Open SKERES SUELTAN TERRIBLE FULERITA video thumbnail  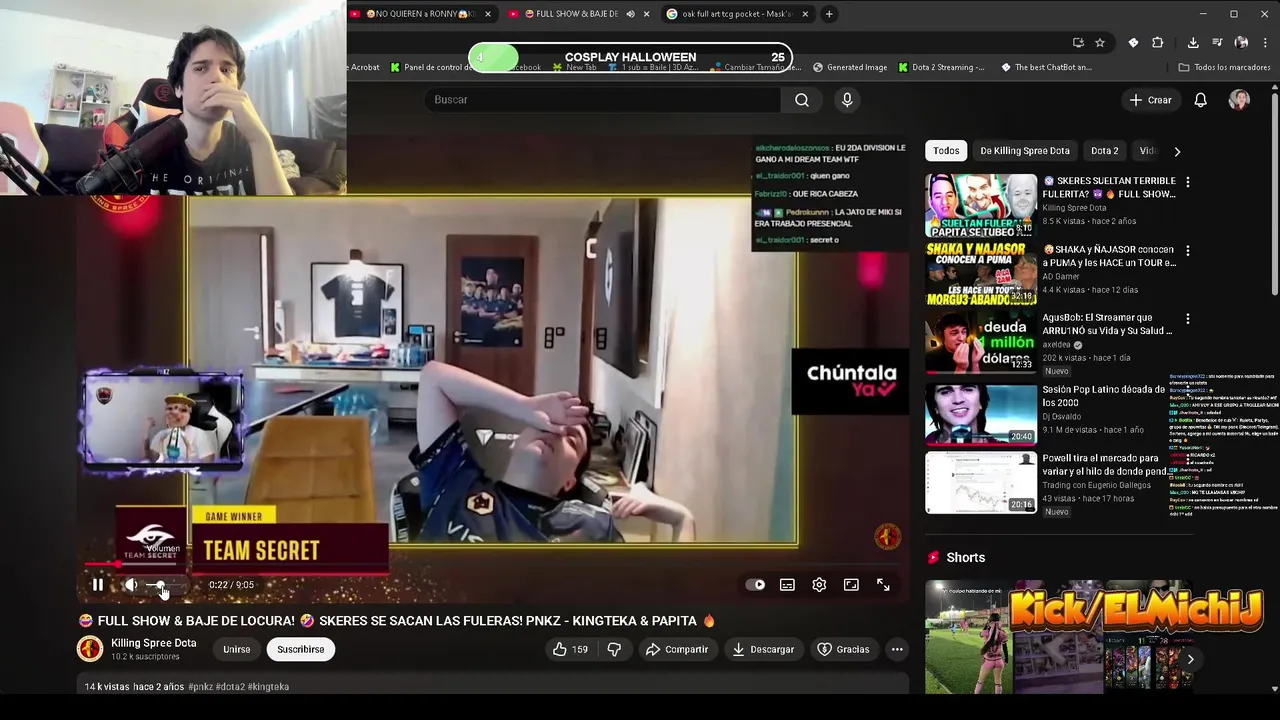point(981,205)
